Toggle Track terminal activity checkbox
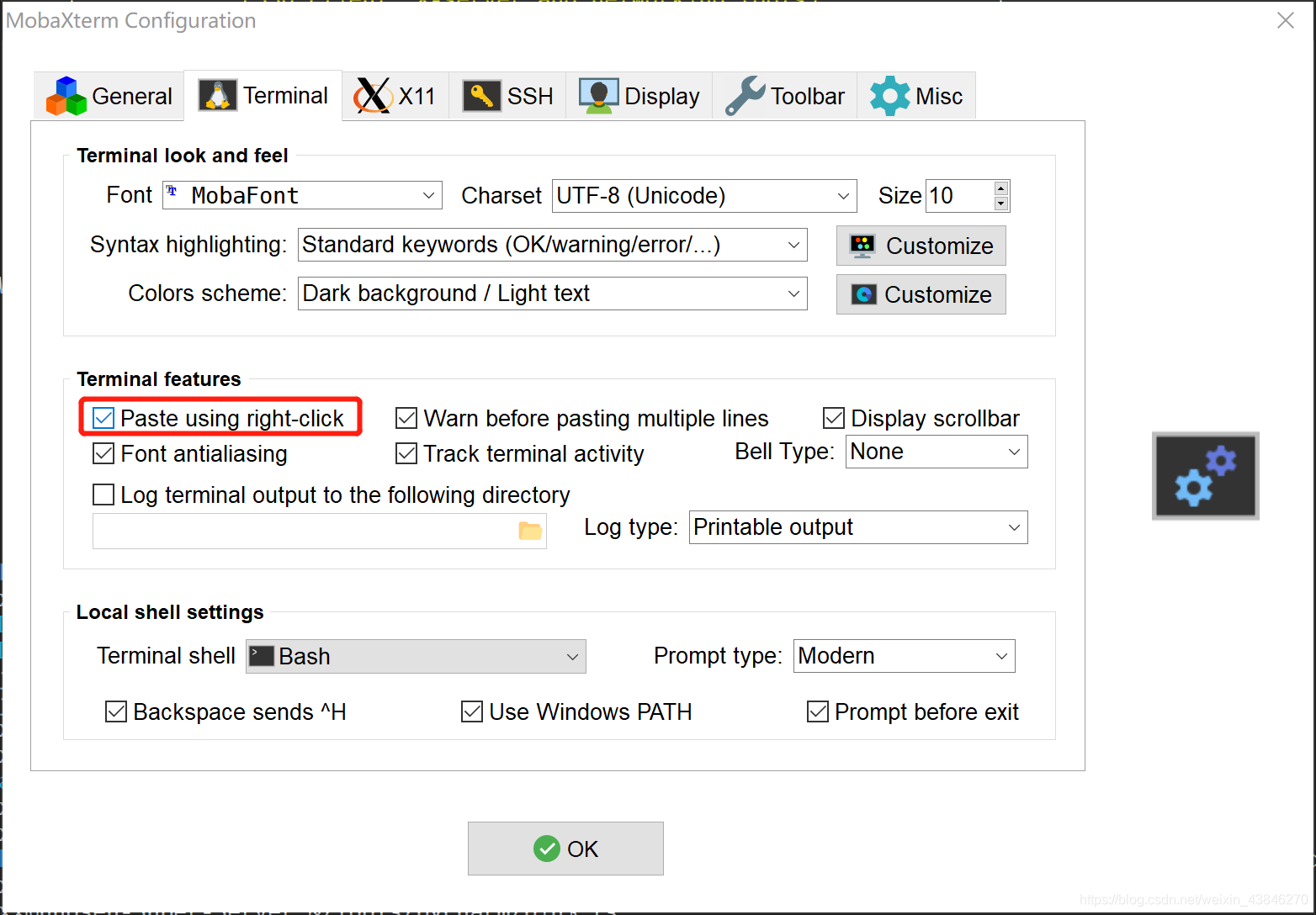Screen dimensions: 1316x915 (x=406, y=453)
